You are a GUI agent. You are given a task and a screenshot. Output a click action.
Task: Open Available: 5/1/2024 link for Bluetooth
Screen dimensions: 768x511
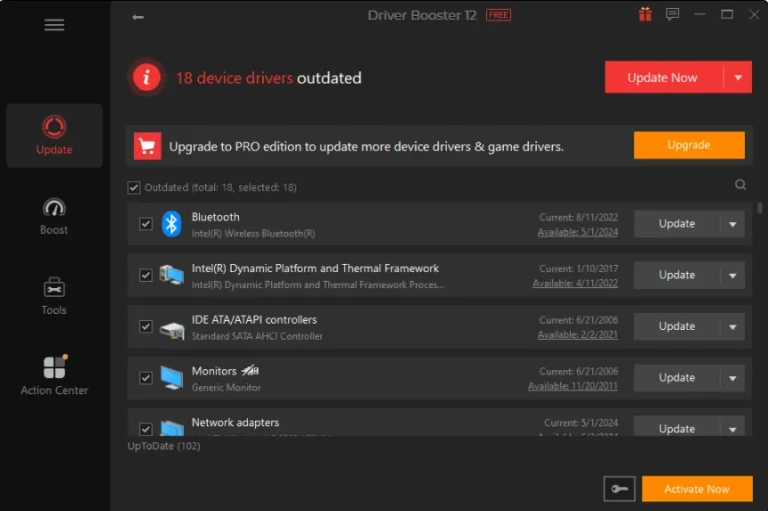pyautogui.click(x=577, y=232)
